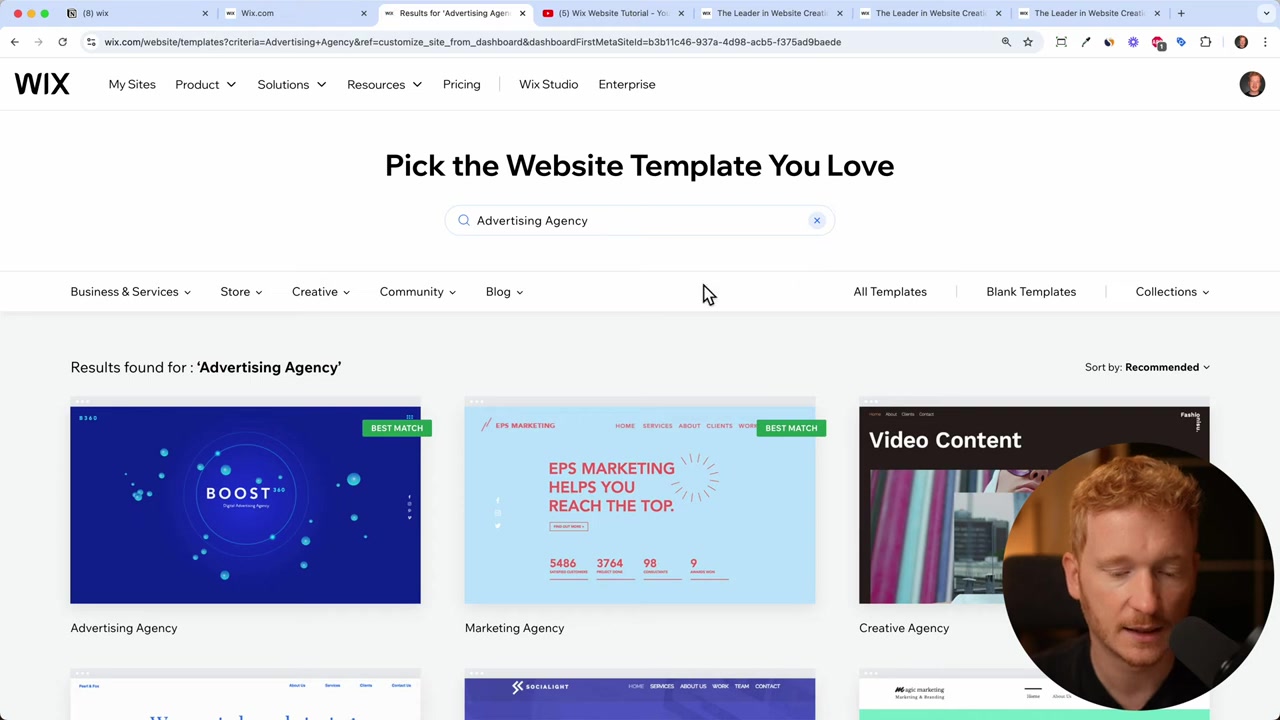This screenshot has height=720, width=1280.
Task: Clear the Advertising Agency search with X icon
Action: coord(817,220)
